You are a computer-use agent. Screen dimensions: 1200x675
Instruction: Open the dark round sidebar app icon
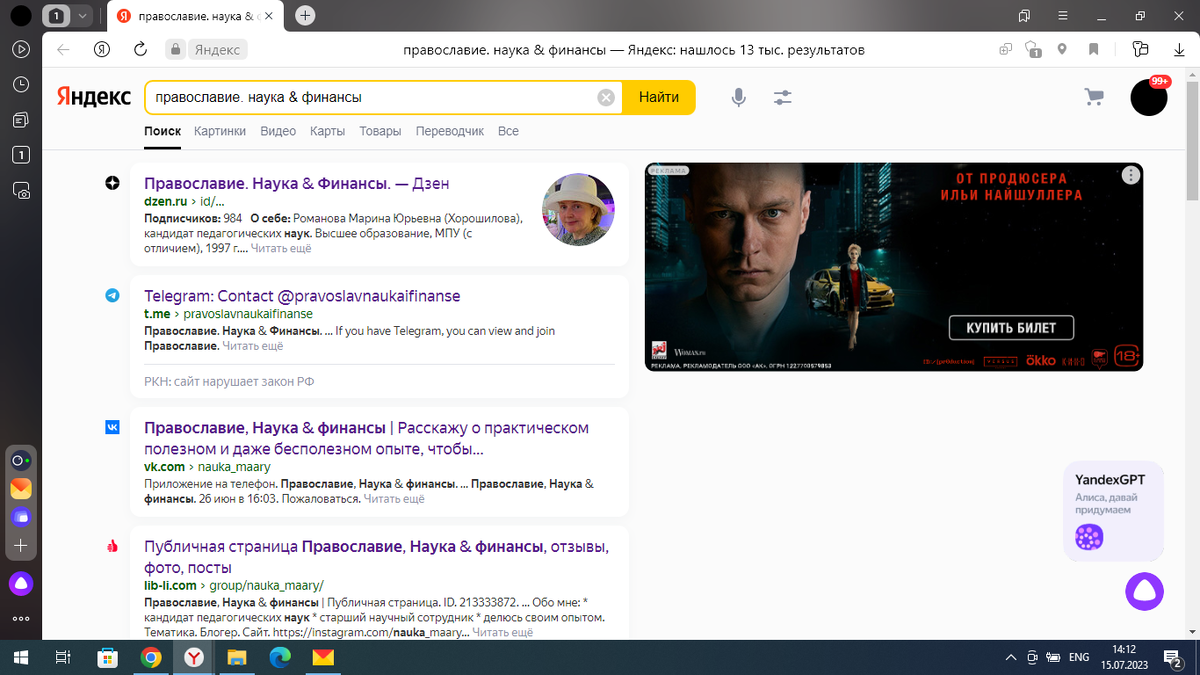(x=21, y=461)
